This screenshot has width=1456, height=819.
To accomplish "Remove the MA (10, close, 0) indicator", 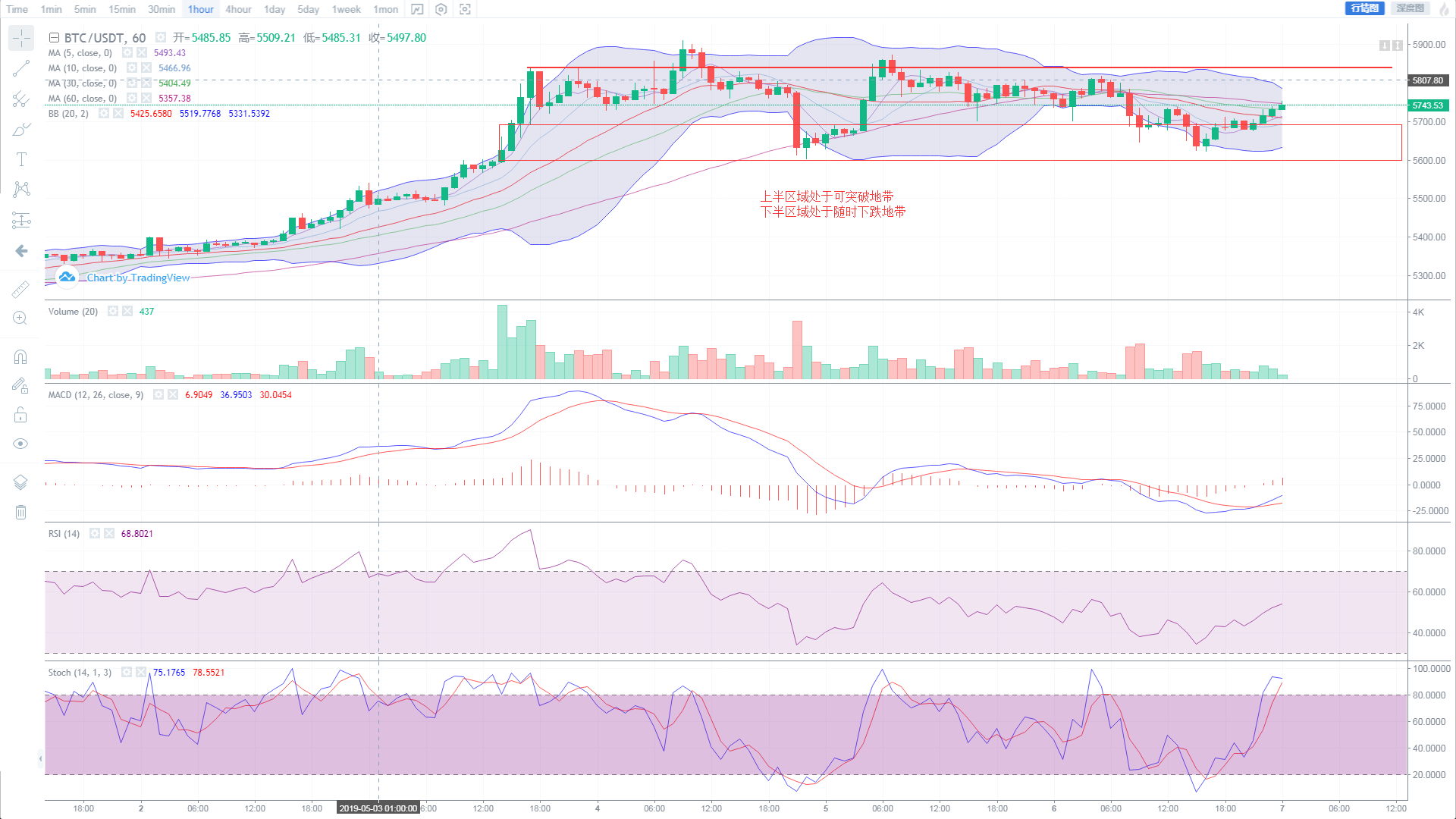I will tap(146, 68).
